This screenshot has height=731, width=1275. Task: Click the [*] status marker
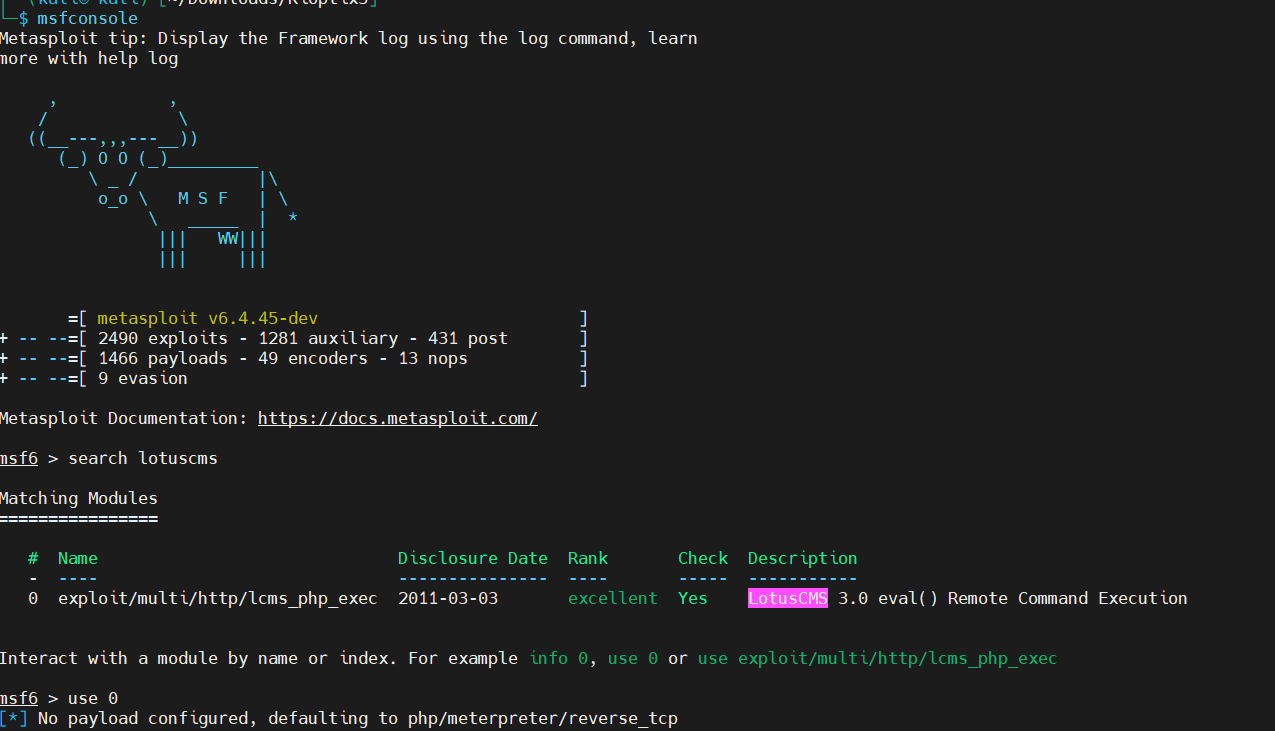[x=14, y=718]
